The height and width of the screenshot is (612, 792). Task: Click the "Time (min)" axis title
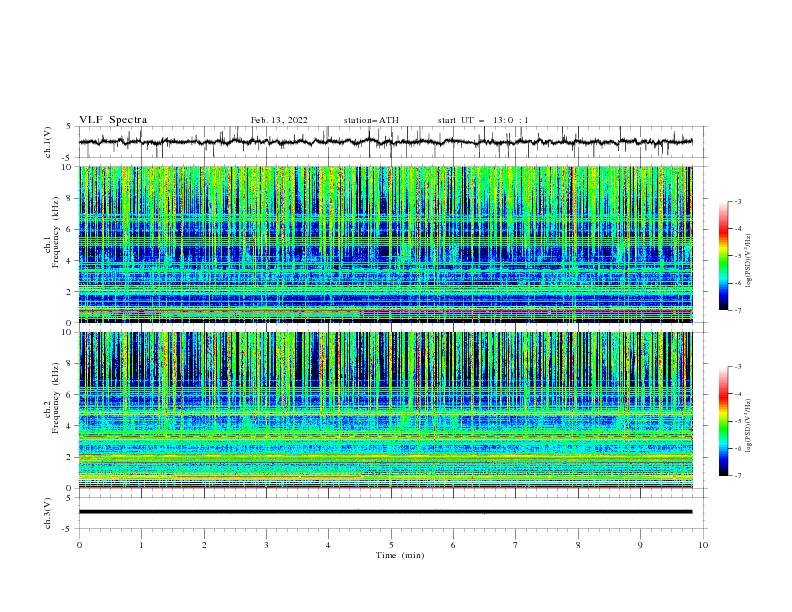400,555
